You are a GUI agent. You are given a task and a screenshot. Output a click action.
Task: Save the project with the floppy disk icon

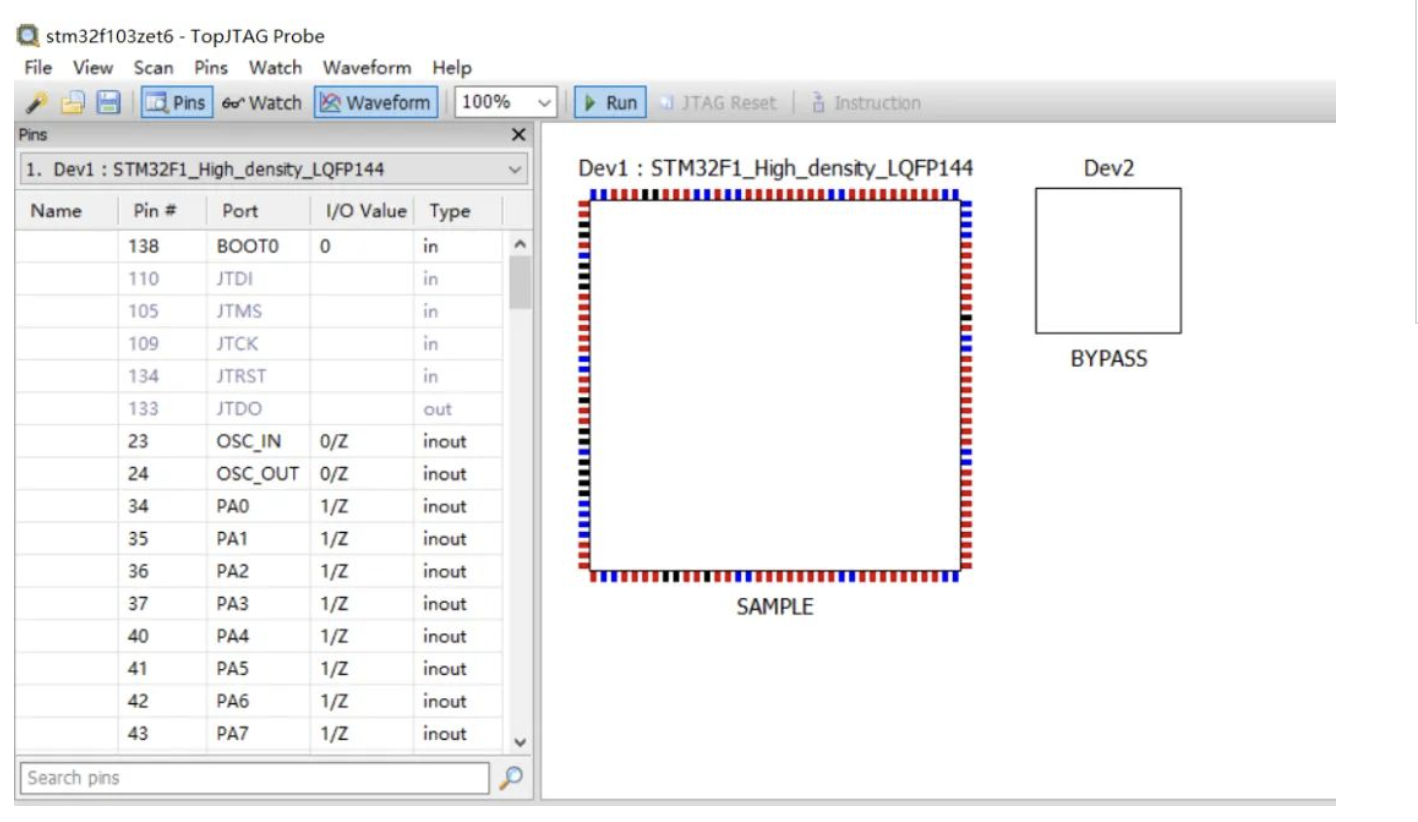point(108,102)
